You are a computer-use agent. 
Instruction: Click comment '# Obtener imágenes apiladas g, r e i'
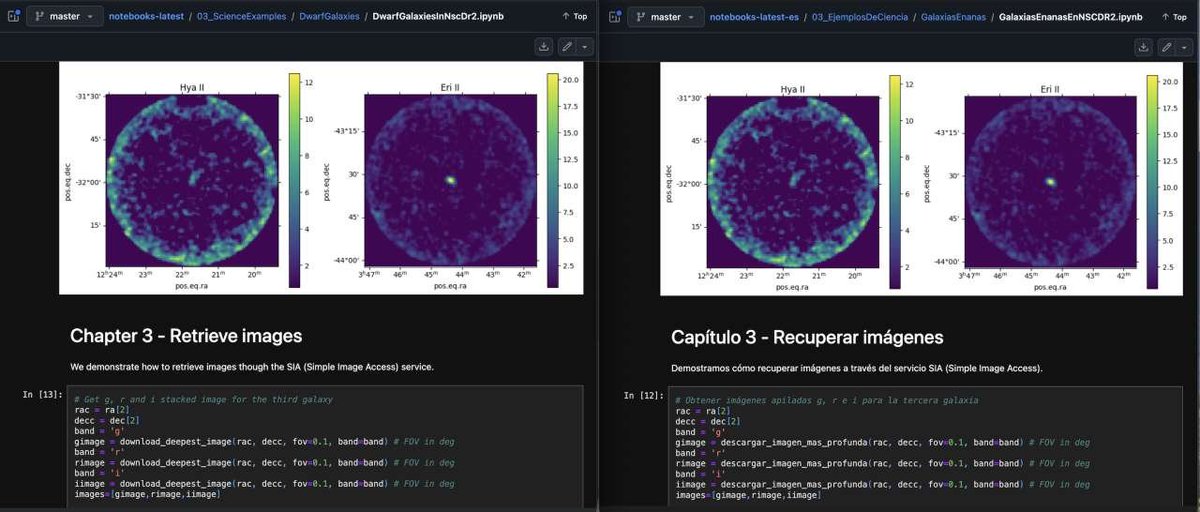click(827, 399)
